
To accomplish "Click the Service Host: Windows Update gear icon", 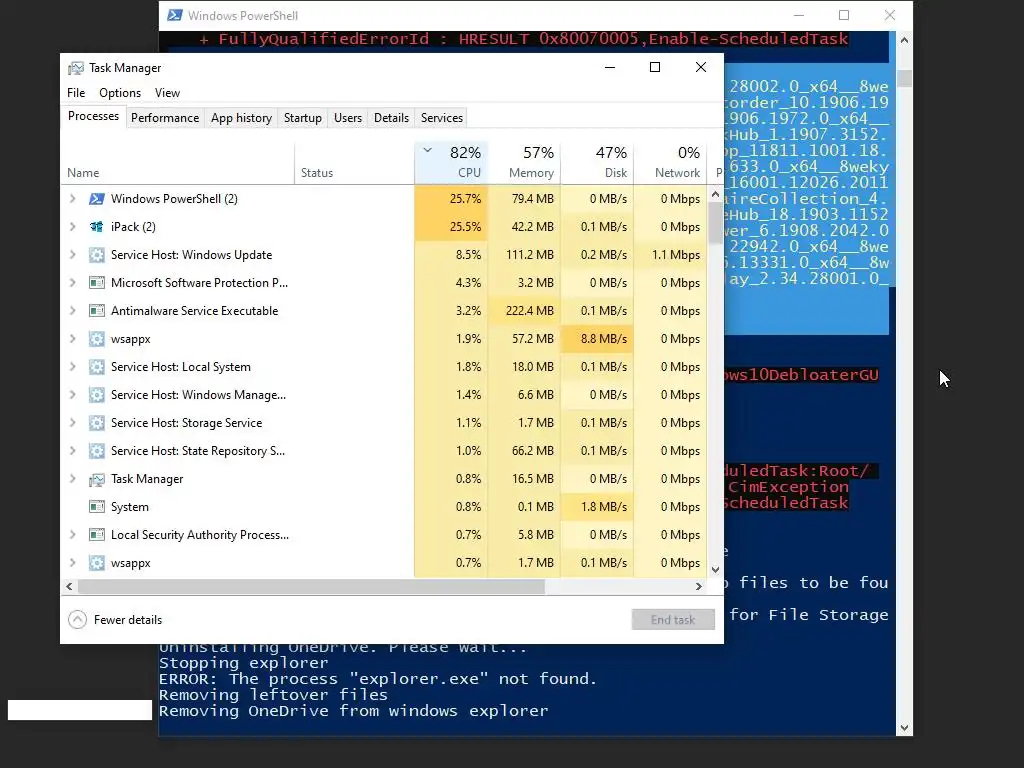I will (97, 255).
